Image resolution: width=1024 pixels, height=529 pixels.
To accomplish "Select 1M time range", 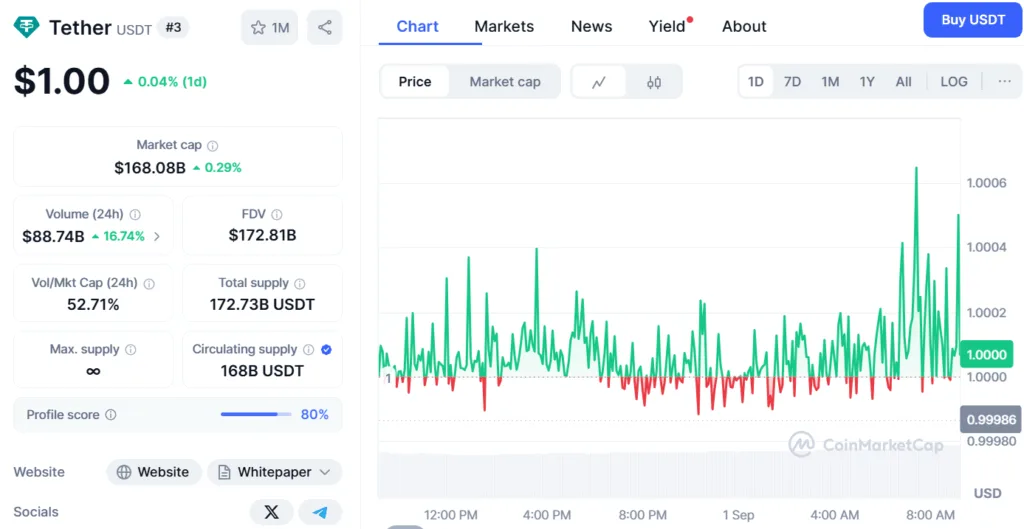I will pyautogui.click(x=830, y=82).
